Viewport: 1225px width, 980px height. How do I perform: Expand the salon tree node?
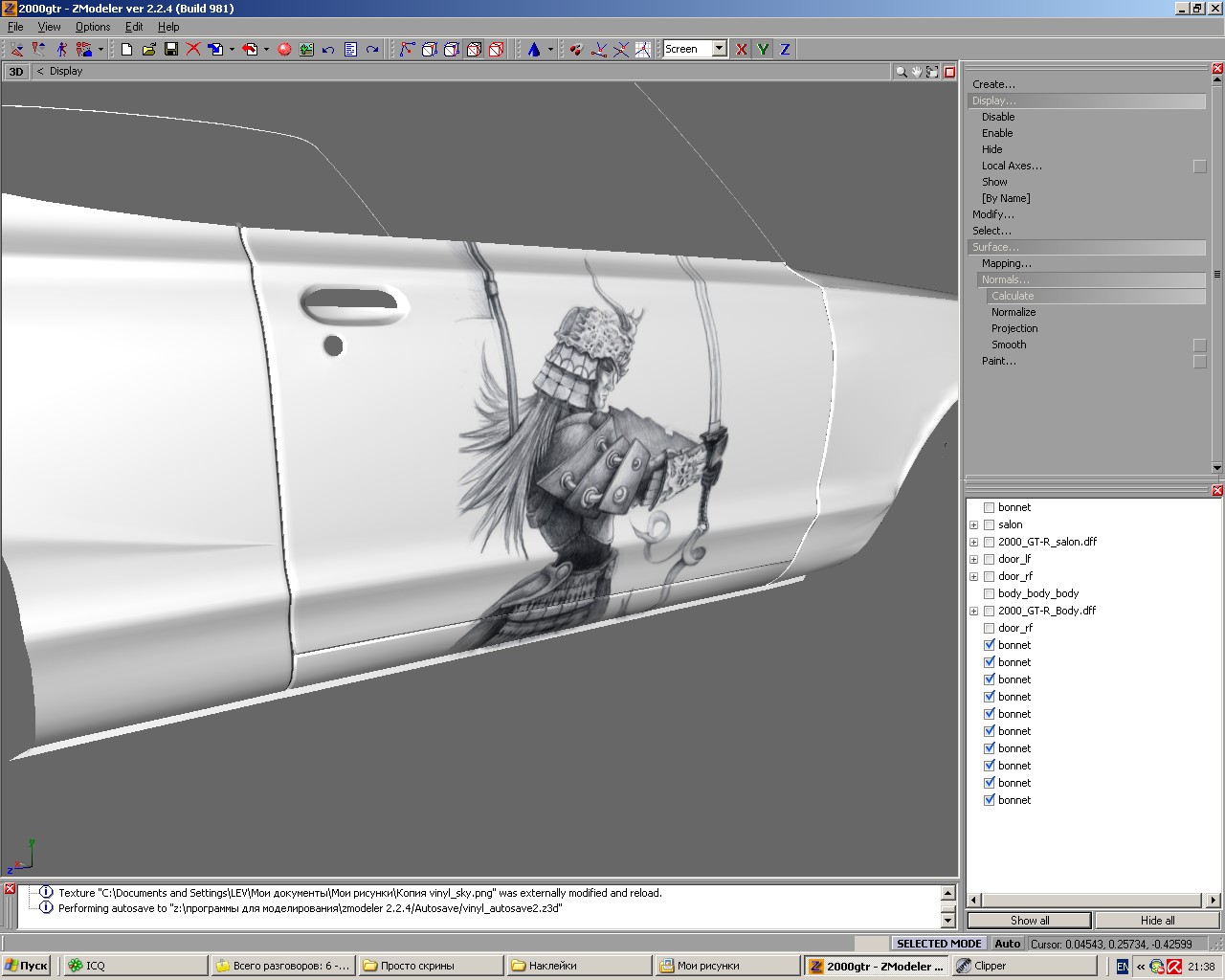click(x=973, y=524)
